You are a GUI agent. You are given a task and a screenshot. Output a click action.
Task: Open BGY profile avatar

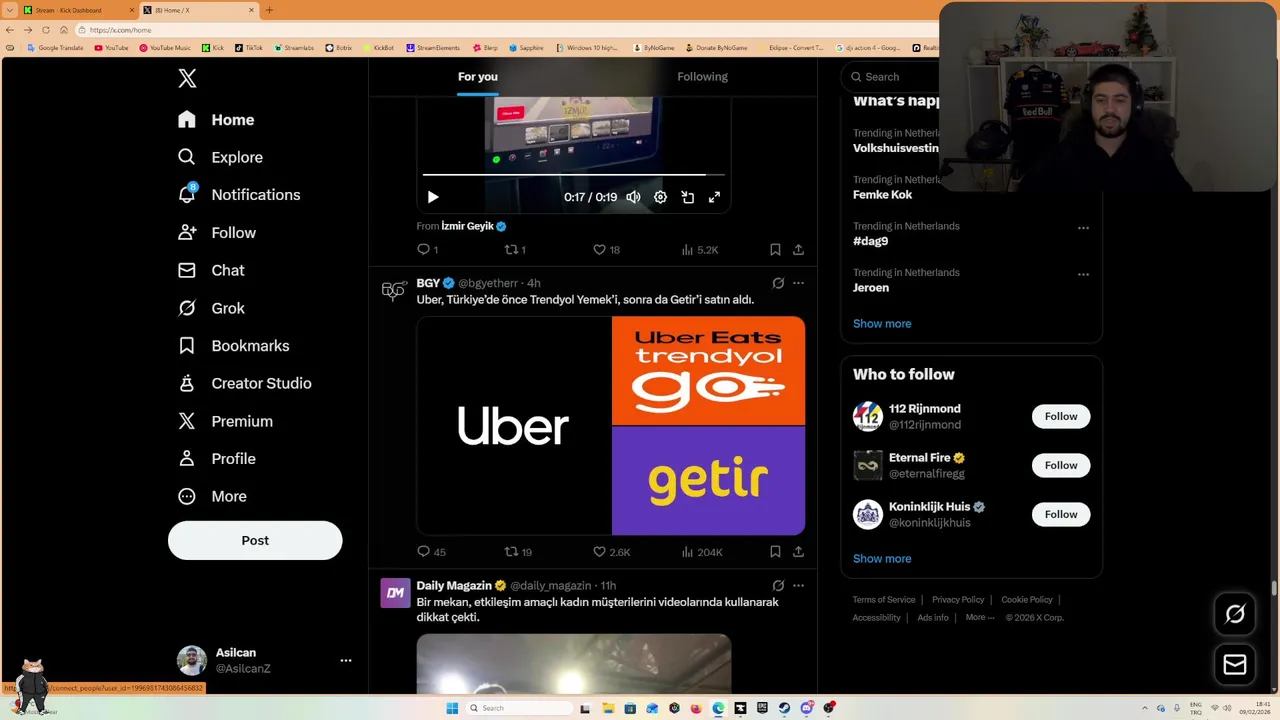coord(394,291)
